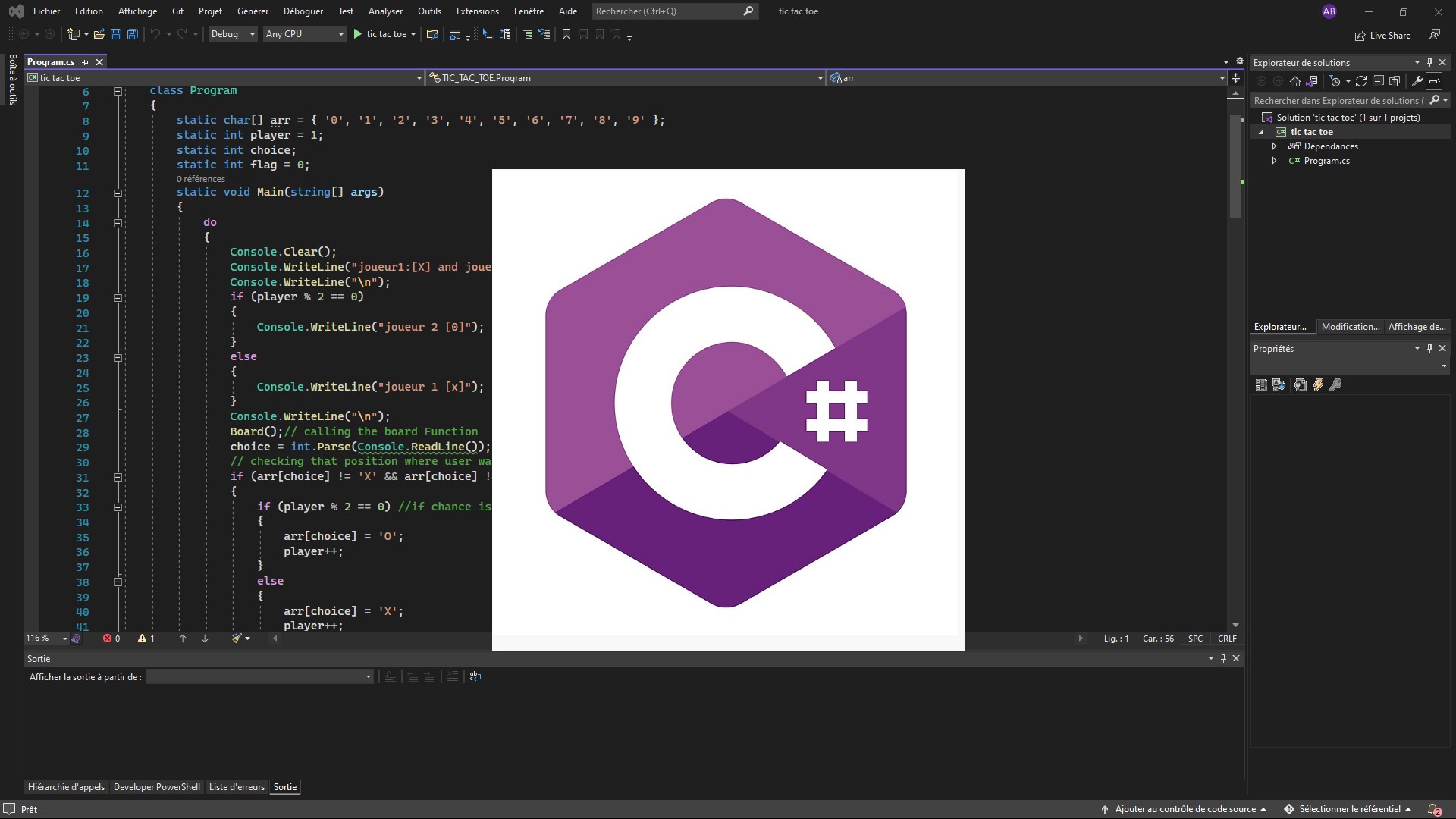This screenshot has width=1456, height=819.
Task: Open 'Afficher la sortie à partir de' combo box
Action: pos(260,676)
